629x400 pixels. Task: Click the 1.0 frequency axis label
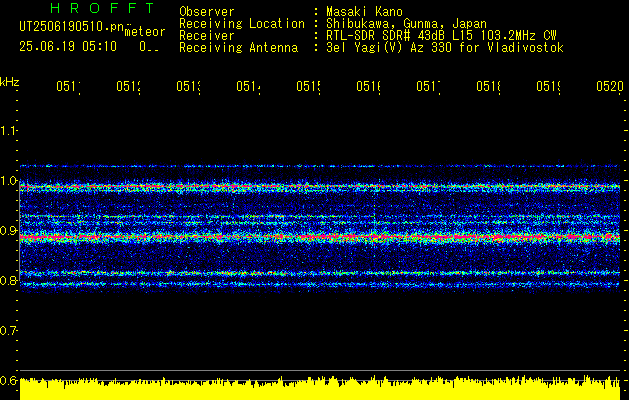[8, 181]
